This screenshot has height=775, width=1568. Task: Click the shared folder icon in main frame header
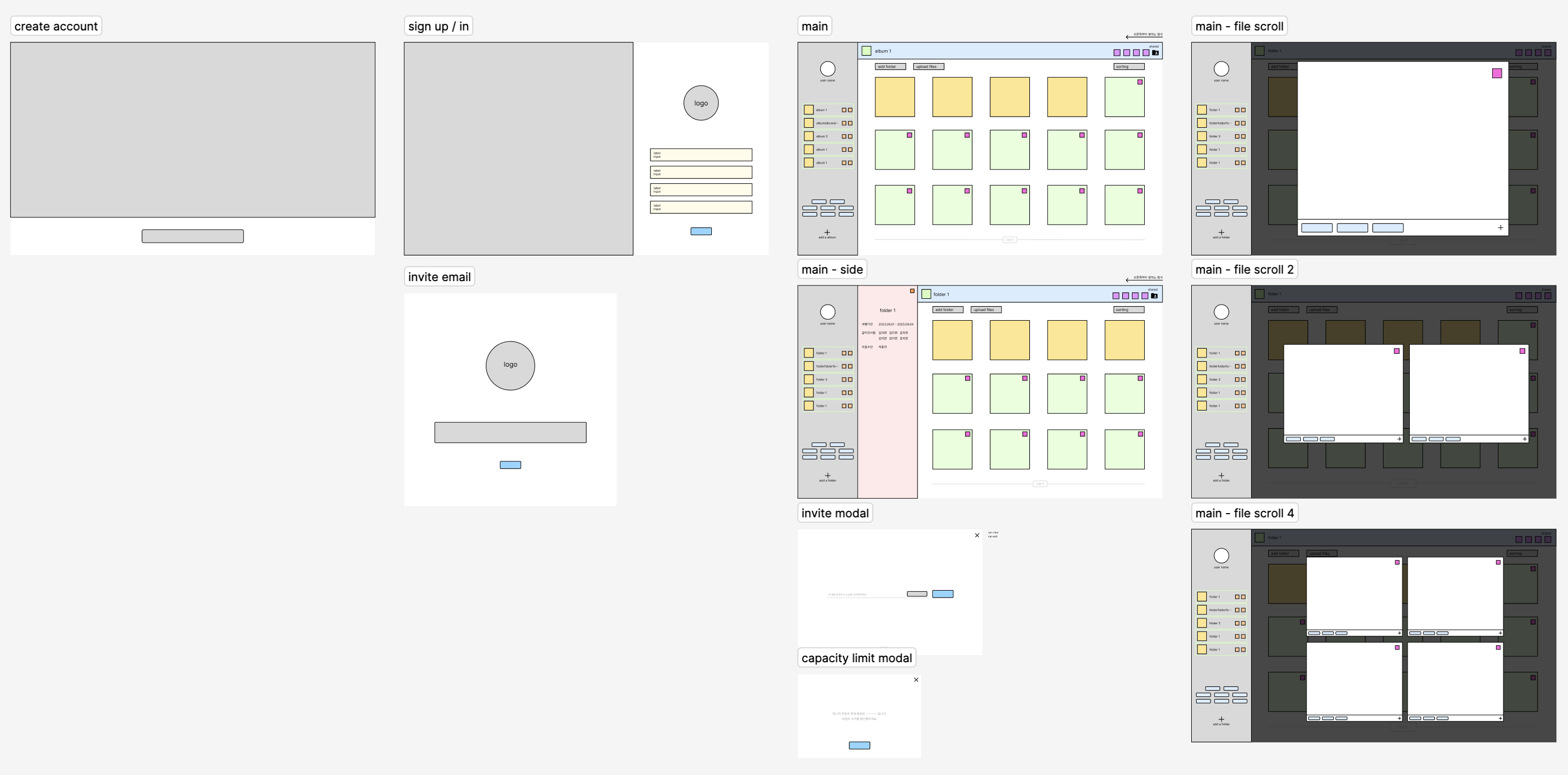click(x=1155, y=52)
